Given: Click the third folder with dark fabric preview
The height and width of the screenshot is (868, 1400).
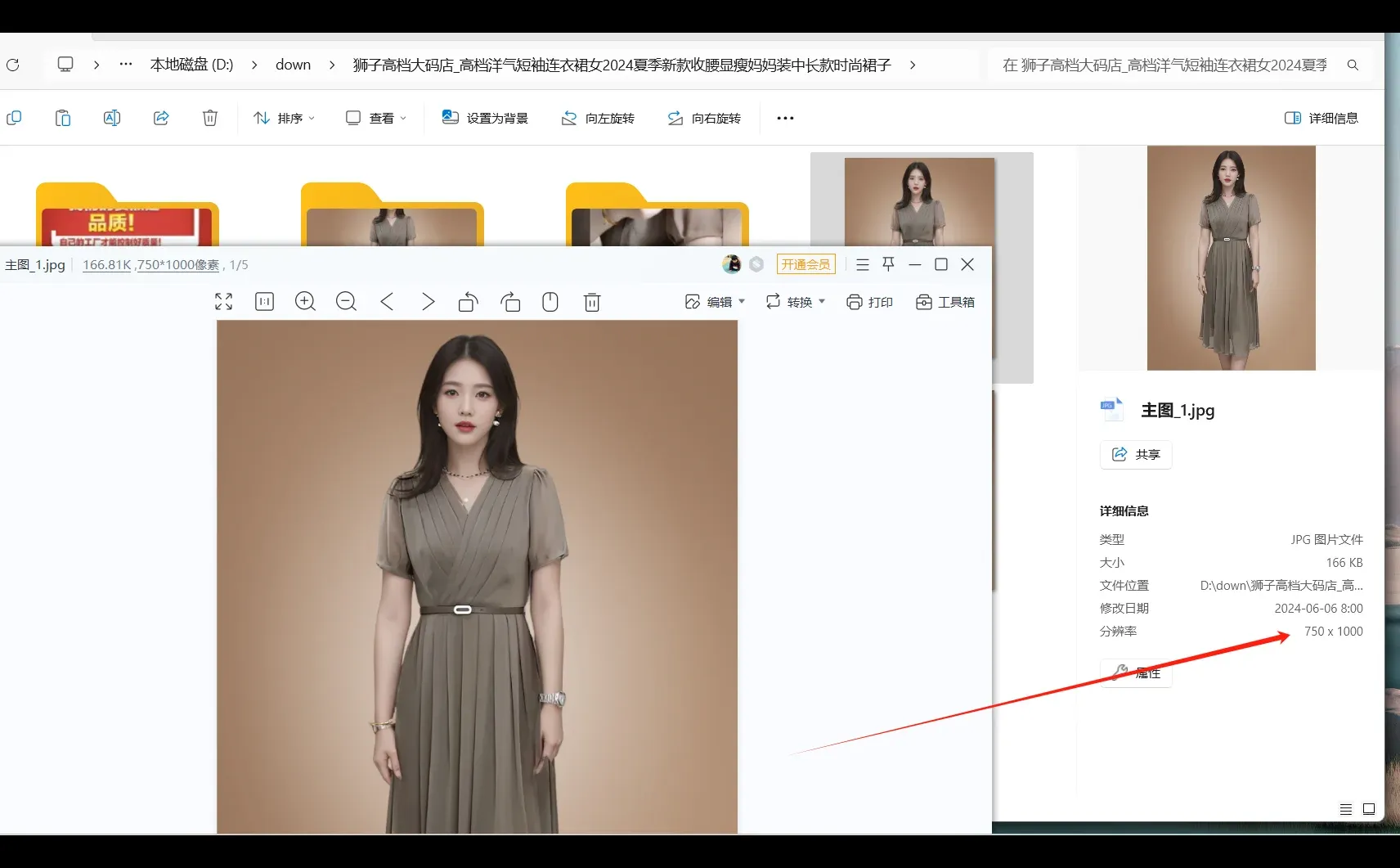Looking at the screenshot, I should [657, 214].
